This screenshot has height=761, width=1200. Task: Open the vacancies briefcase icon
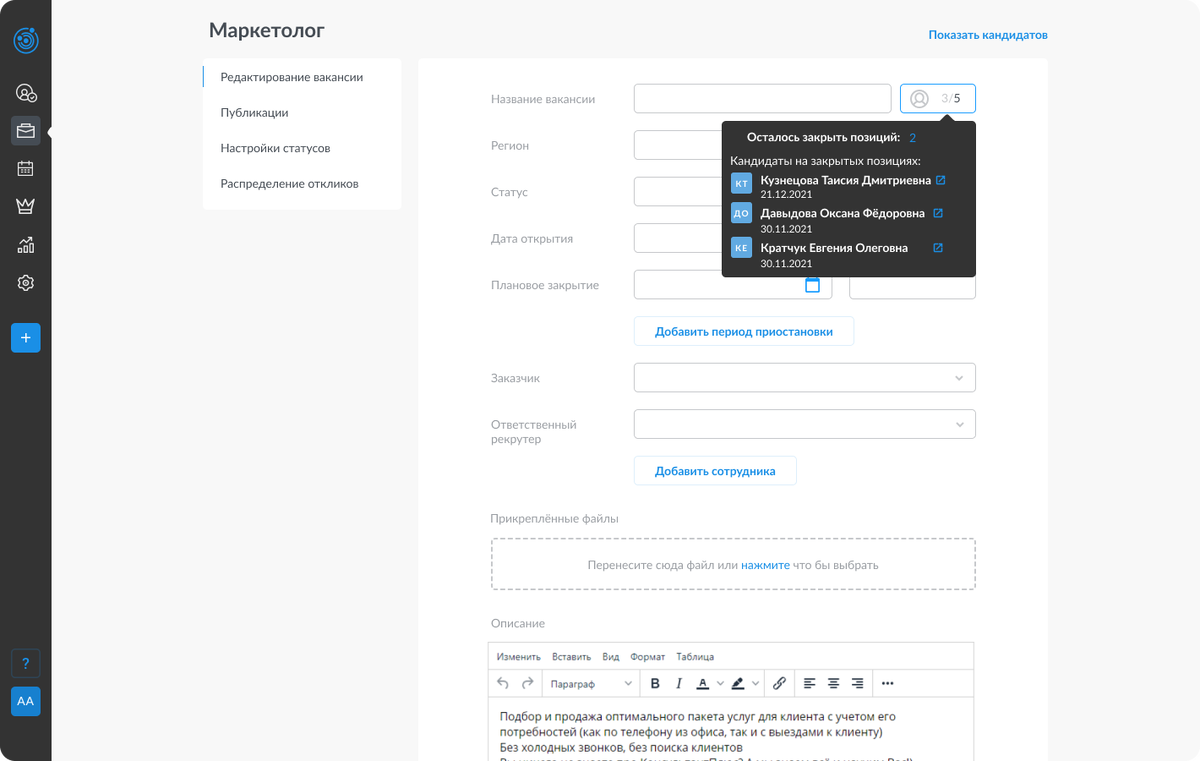pyautogui.click(x=26, y=130)
